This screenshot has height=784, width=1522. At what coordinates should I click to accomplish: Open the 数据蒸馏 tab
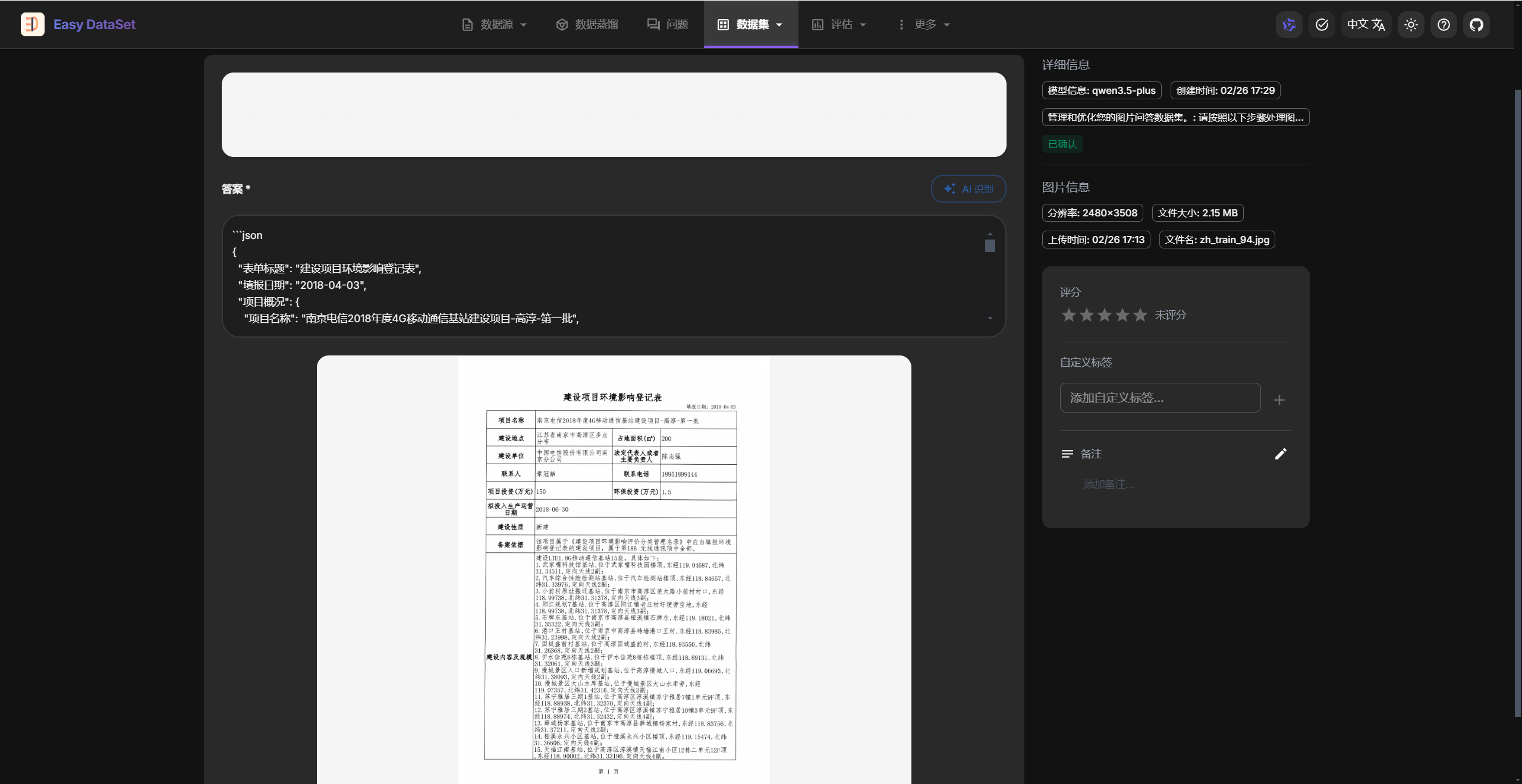587,24
